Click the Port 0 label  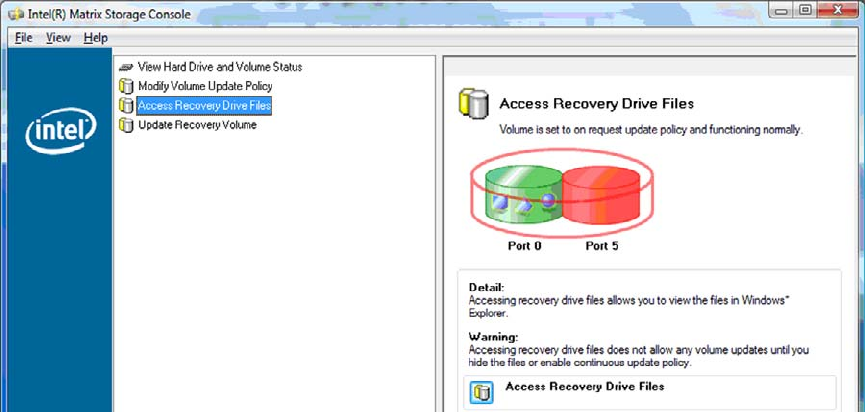(x=524, y=246)
